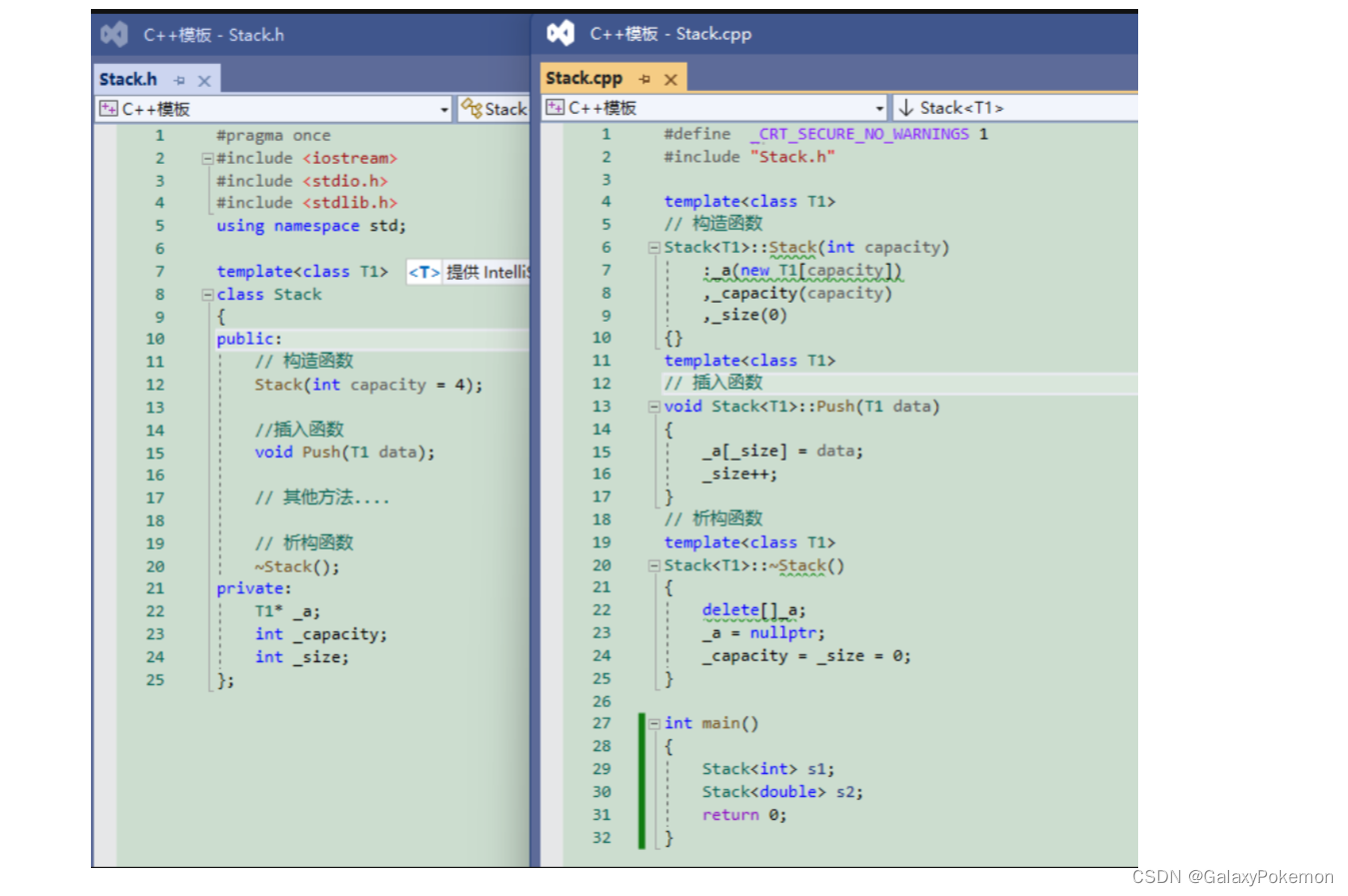The width and height of the screenshot is (1348, 896).
Task: Click the "int _capacity;" member line
Action: (321, 634)
